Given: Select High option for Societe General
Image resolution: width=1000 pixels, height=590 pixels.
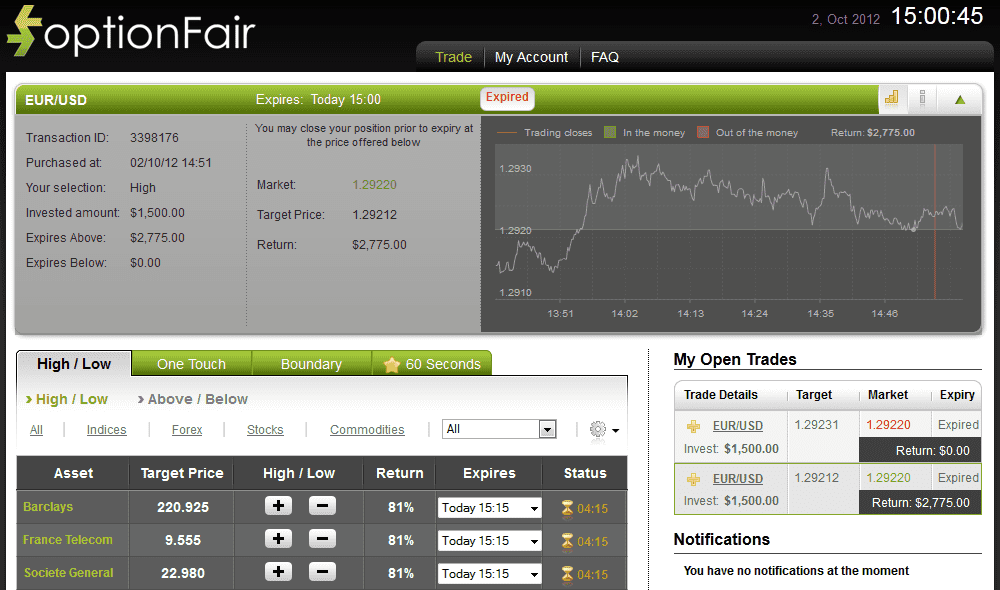Looking at the screenshot, I should pyautogui.click(x=278, y=573).
